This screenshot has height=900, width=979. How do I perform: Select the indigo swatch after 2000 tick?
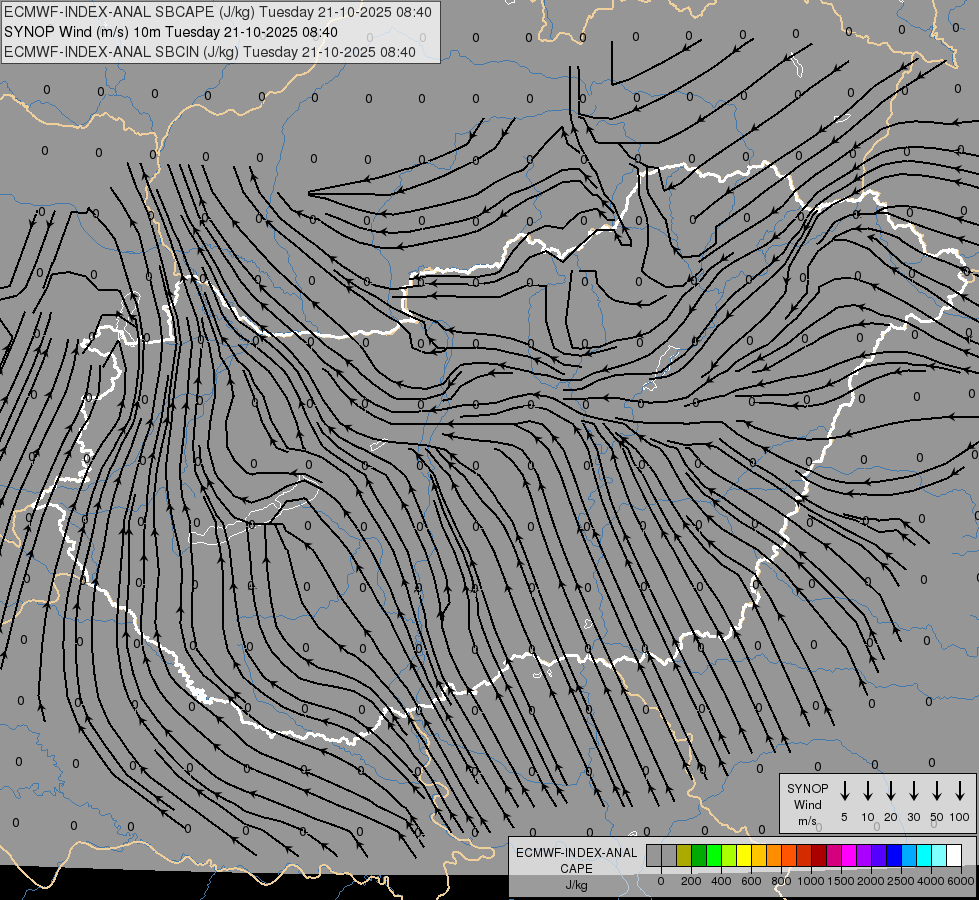(x=880, y=855)
